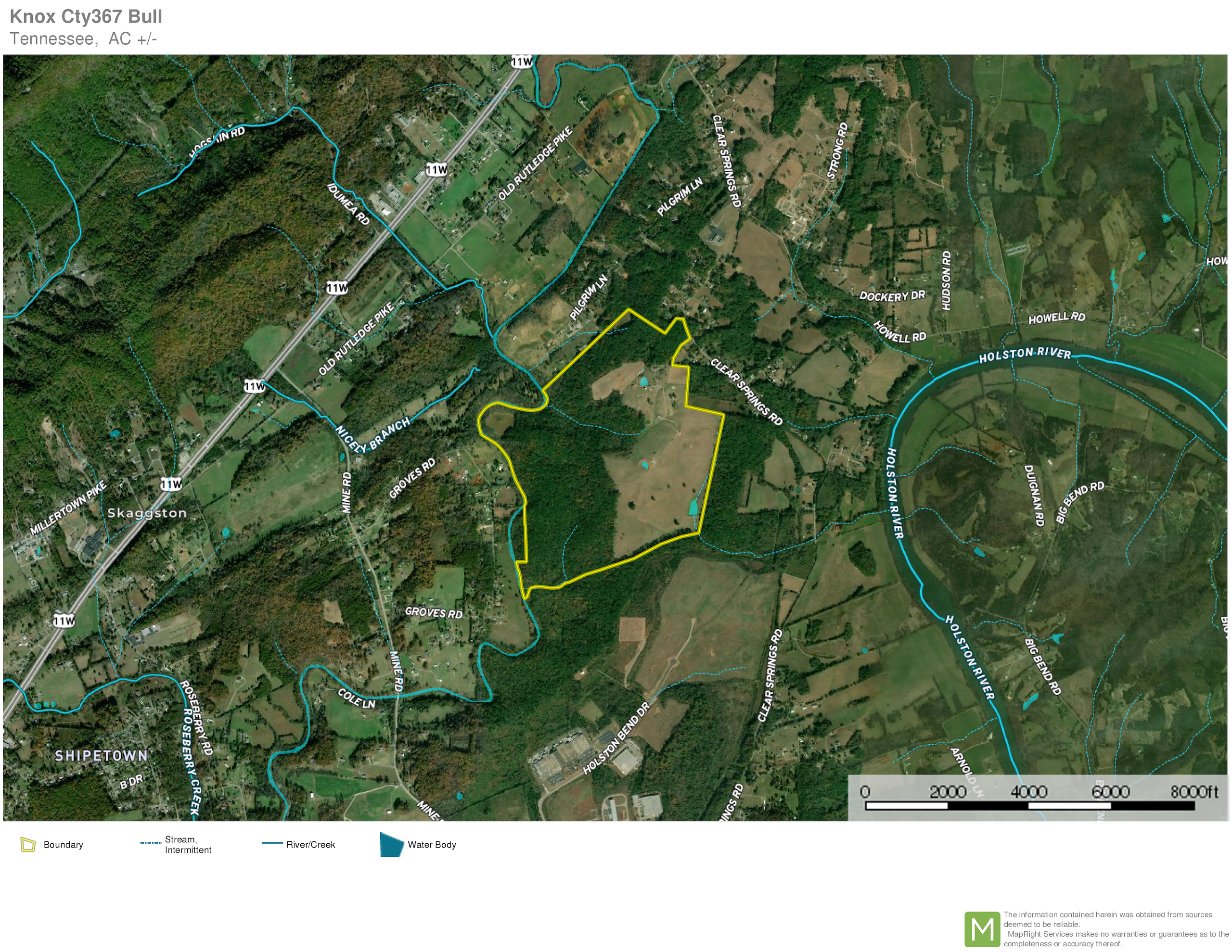Viewport: 1232px width, 952px height.
Task: Click the Skaggston place label
Action: [x=147, y=513]
